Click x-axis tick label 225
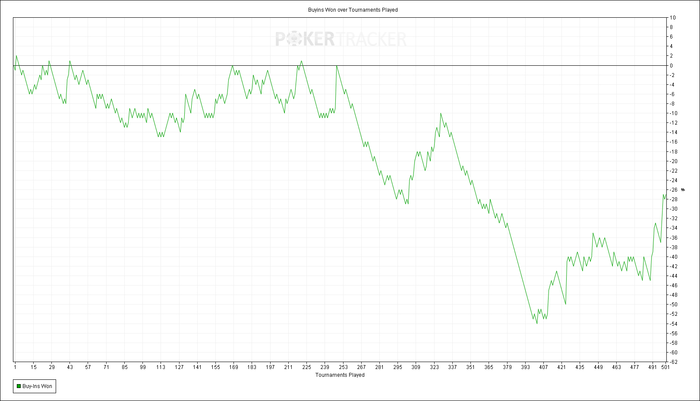This screenshot has width=700, height=401. click(307, 367)
